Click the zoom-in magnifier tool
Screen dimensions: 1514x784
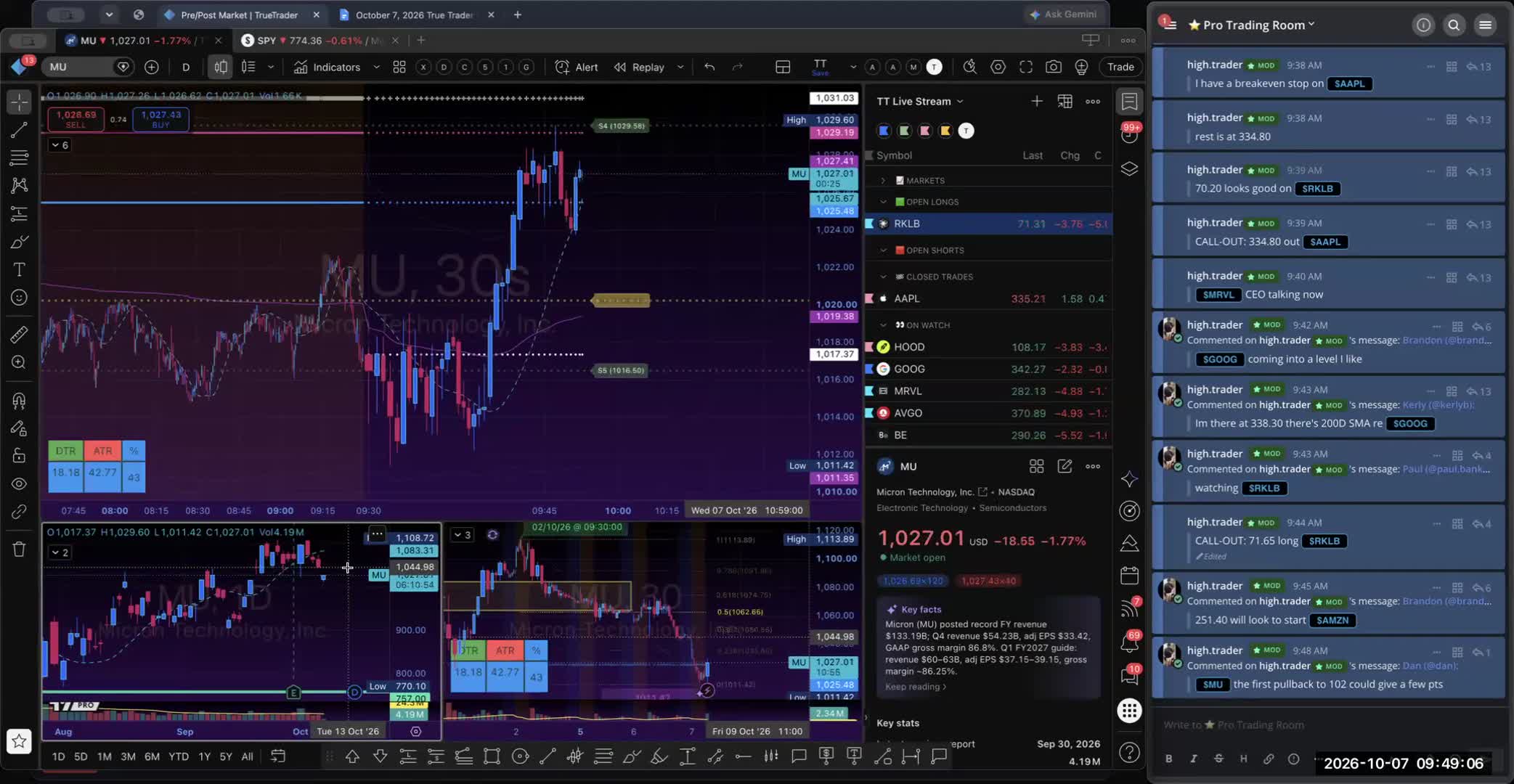19,362
